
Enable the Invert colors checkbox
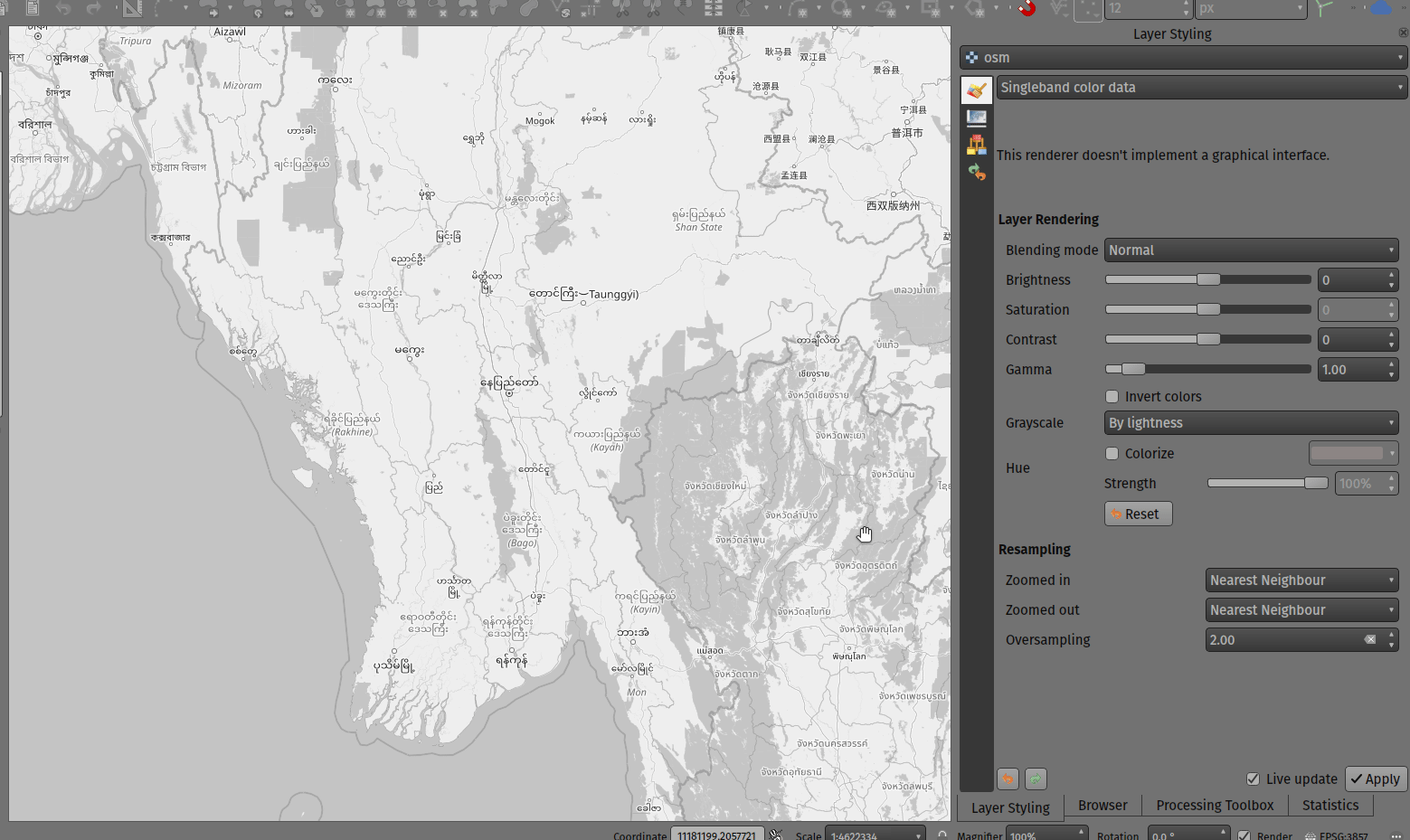pos(1112,397)
